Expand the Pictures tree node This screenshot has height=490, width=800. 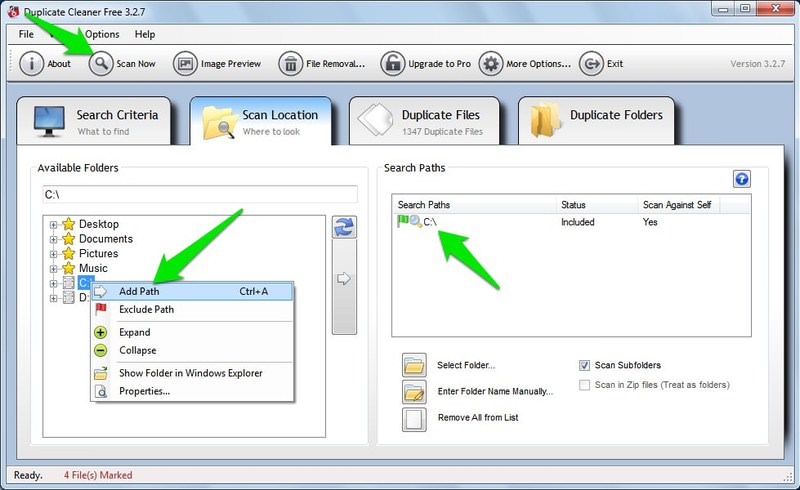pos(54,254)
